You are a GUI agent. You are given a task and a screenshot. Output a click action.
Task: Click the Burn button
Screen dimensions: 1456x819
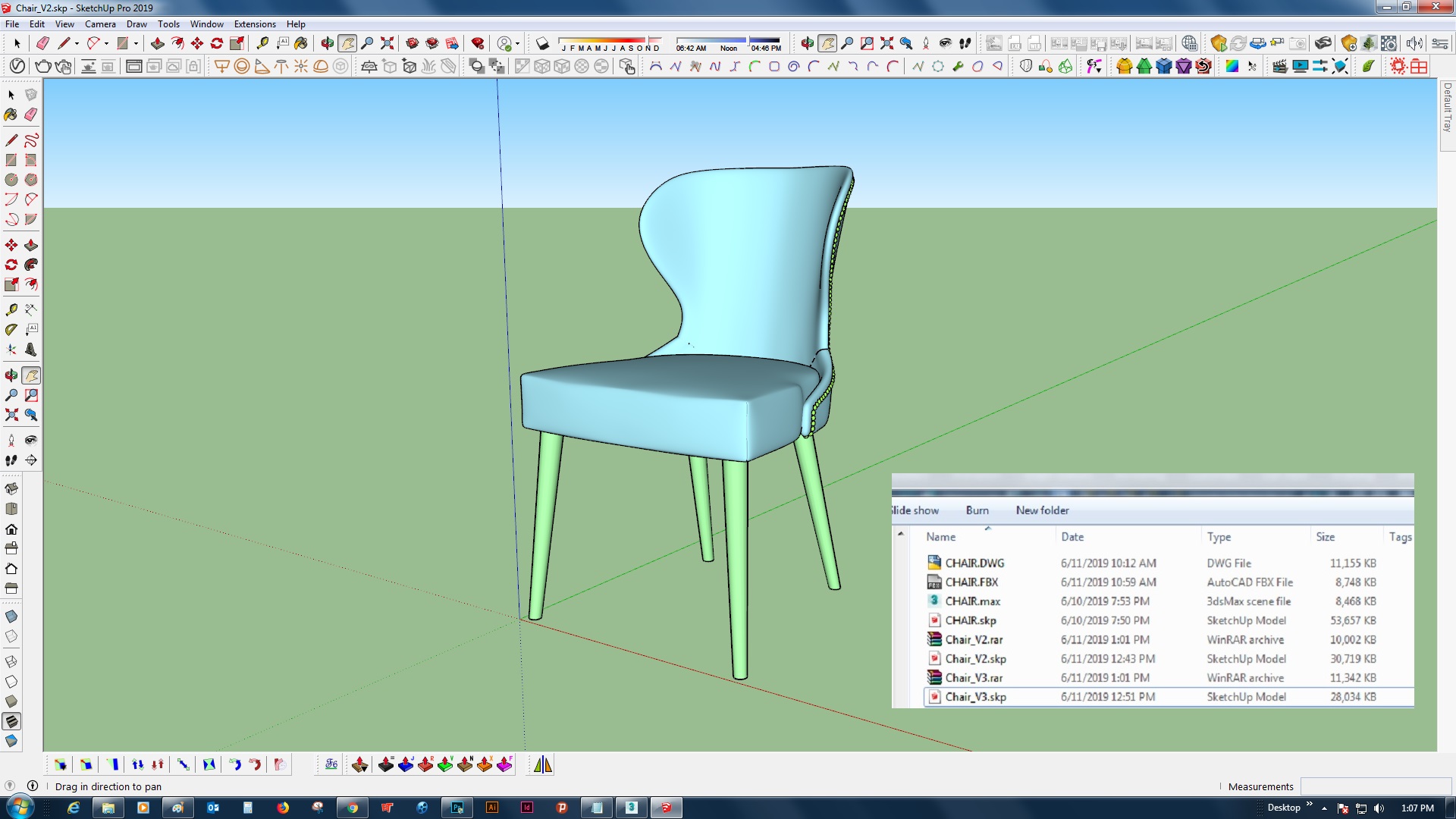pyautogui.click(x=977, y=510)
